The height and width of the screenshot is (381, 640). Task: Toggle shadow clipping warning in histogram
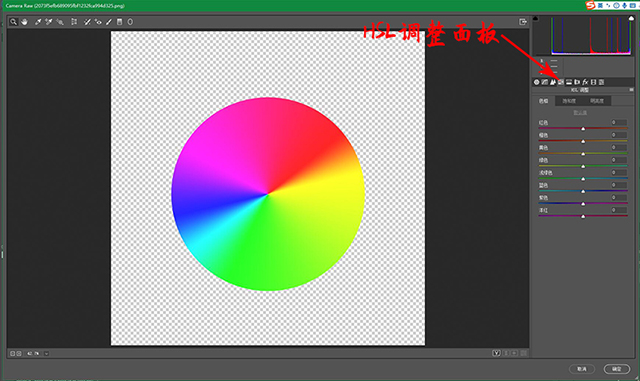pos(536,18)
